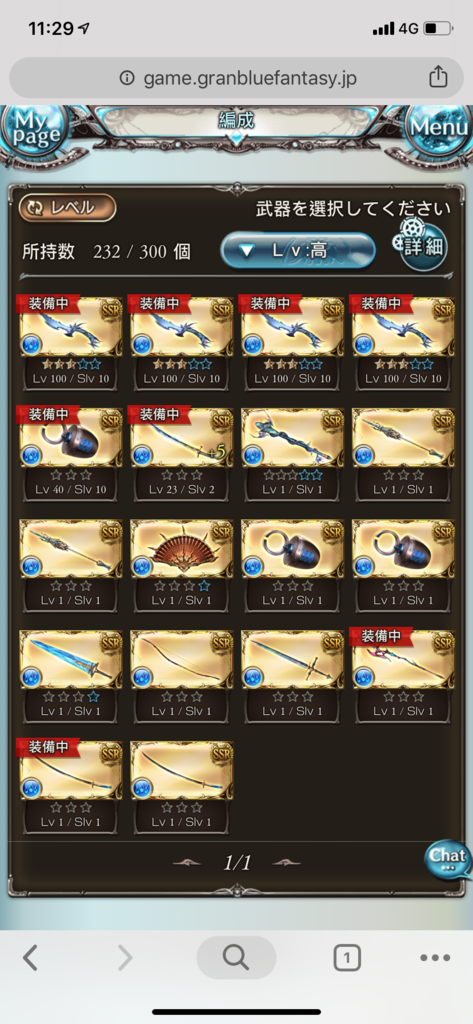Open the browser three-dots more menu

435,958
